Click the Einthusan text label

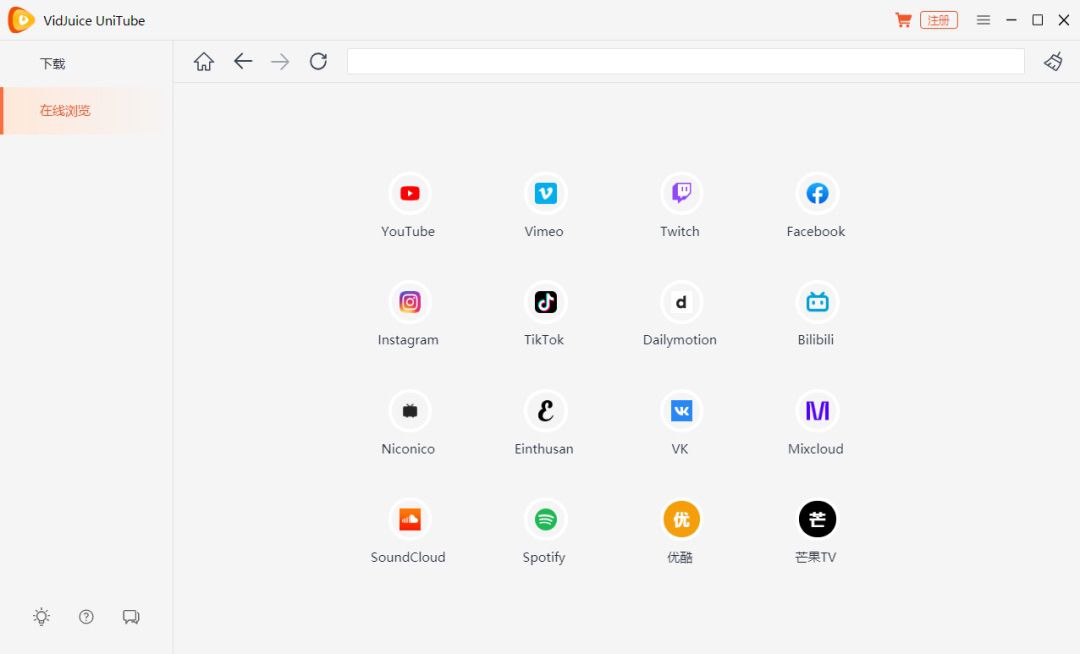543,448
